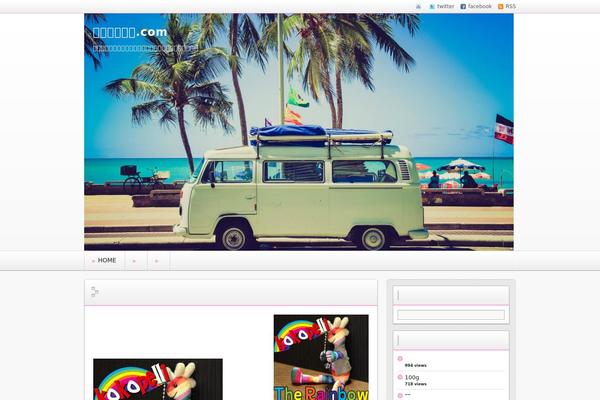Click the facebook logo icon
This screenshot has height=400, width=600.
pyautogui.click(x=463, y=7)
